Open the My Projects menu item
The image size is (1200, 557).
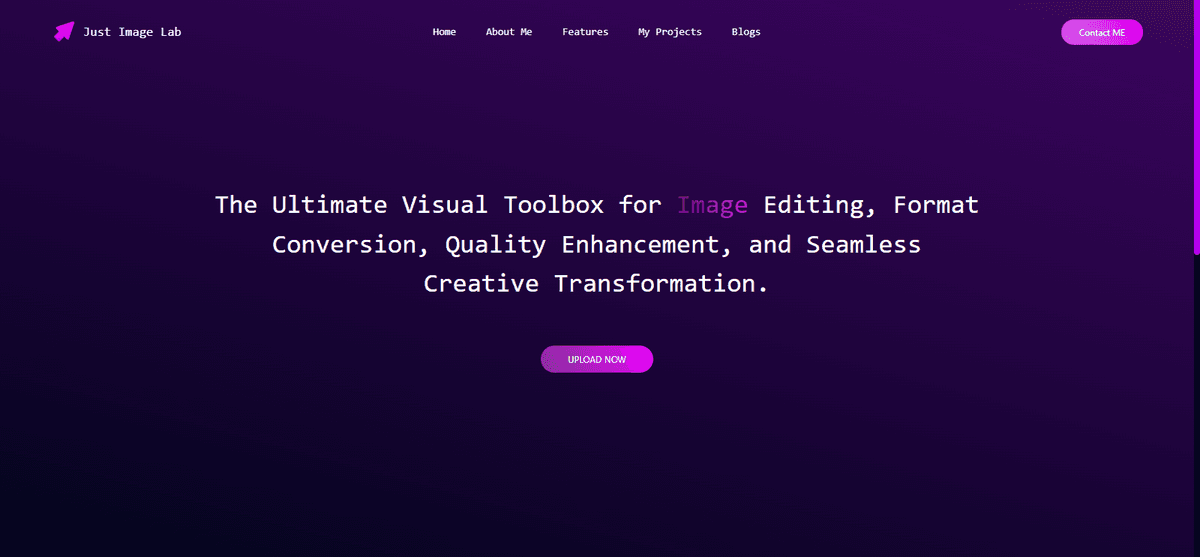coord(670,32)
